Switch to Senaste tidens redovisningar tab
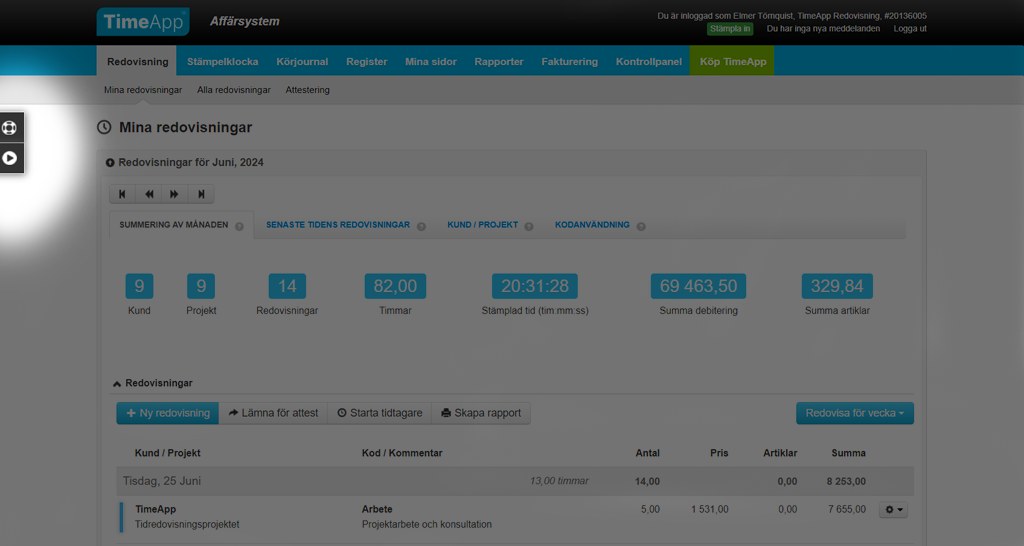The image size is (1024, 546). point(338,225)
